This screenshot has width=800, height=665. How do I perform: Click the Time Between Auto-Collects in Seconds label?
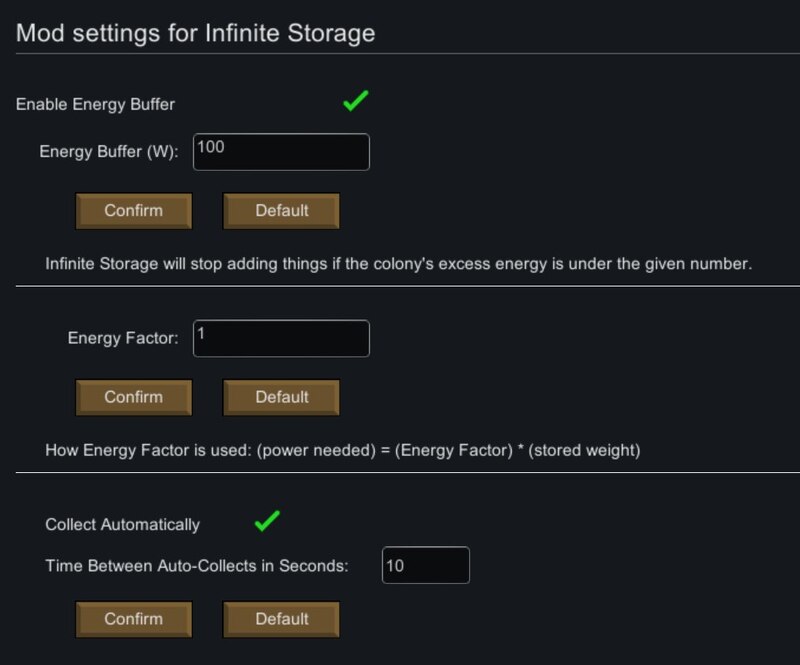[197, 565]
